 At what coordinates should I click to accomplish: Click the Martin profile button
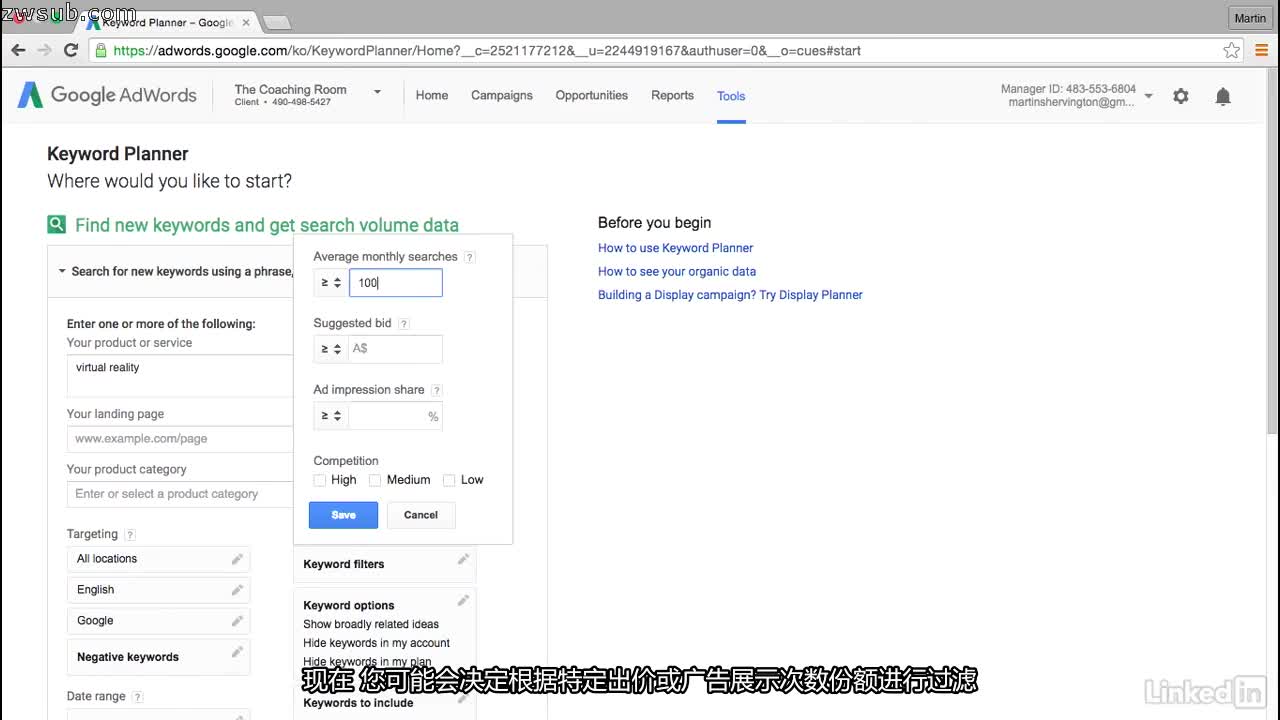(1250, 18)
